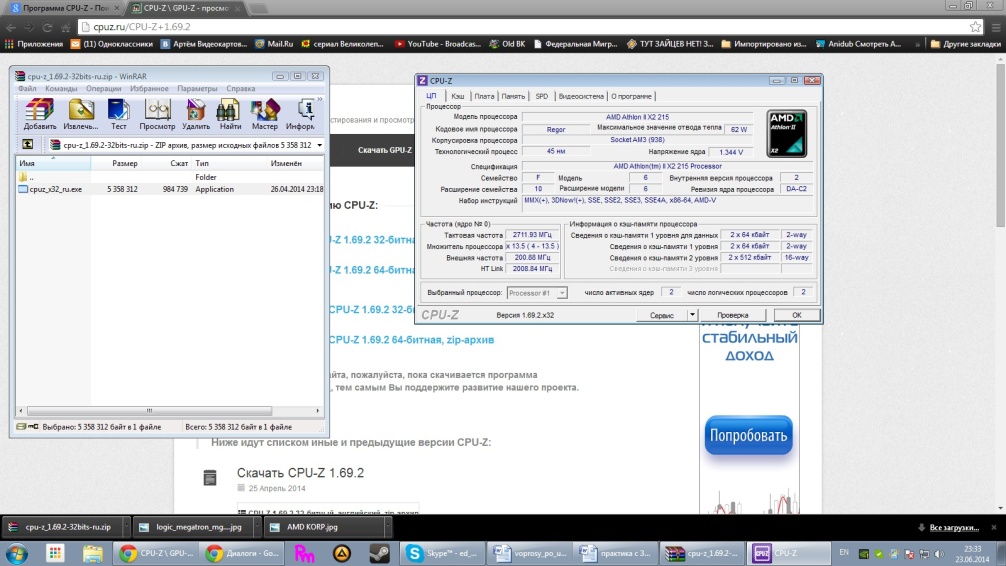Open the Параметры menu in WinRAR
1006x566 pixels.
click(197, 89)
